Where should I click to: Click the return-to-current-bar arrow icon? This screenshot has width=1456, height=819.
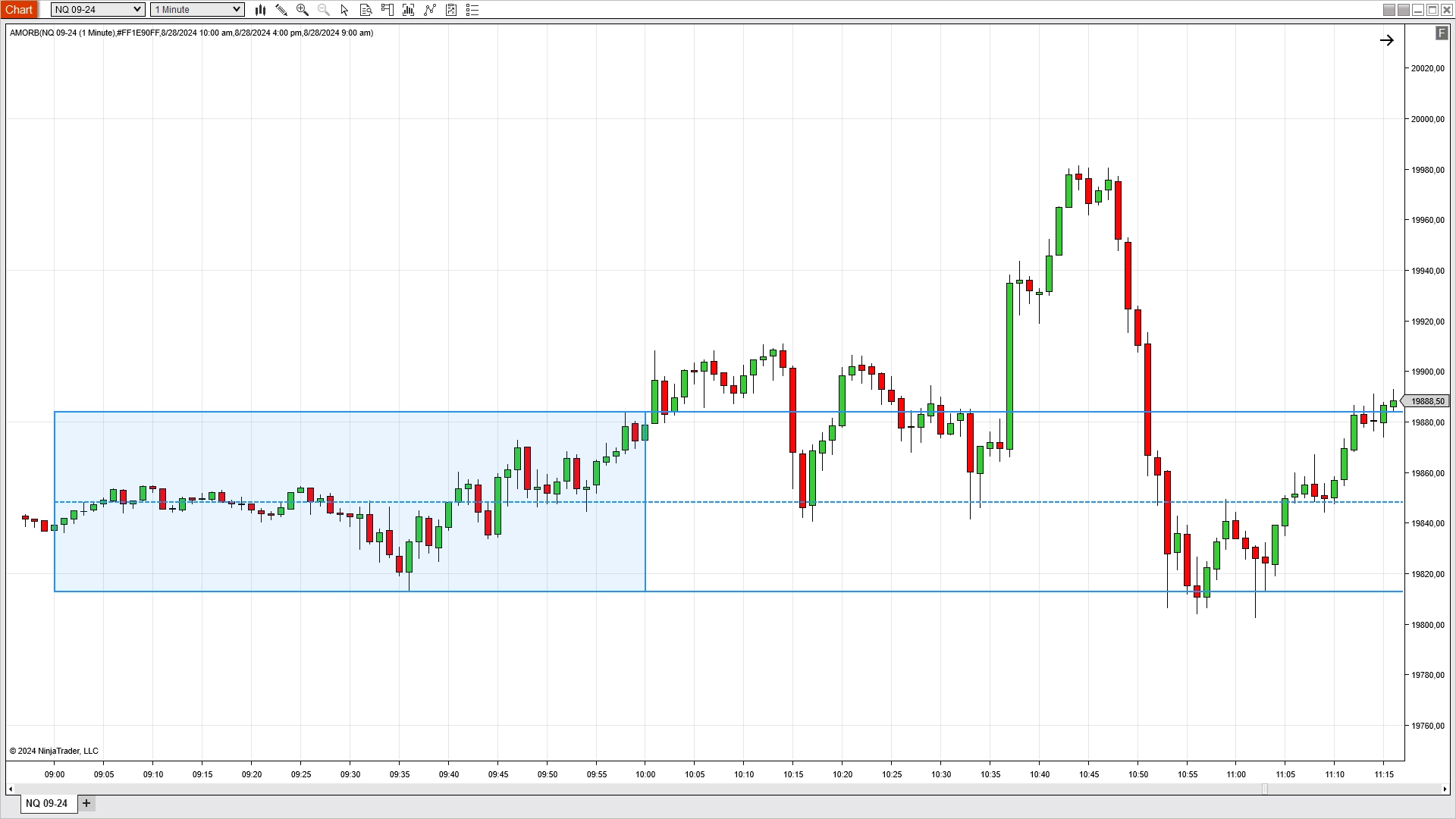pos(1387,40)
